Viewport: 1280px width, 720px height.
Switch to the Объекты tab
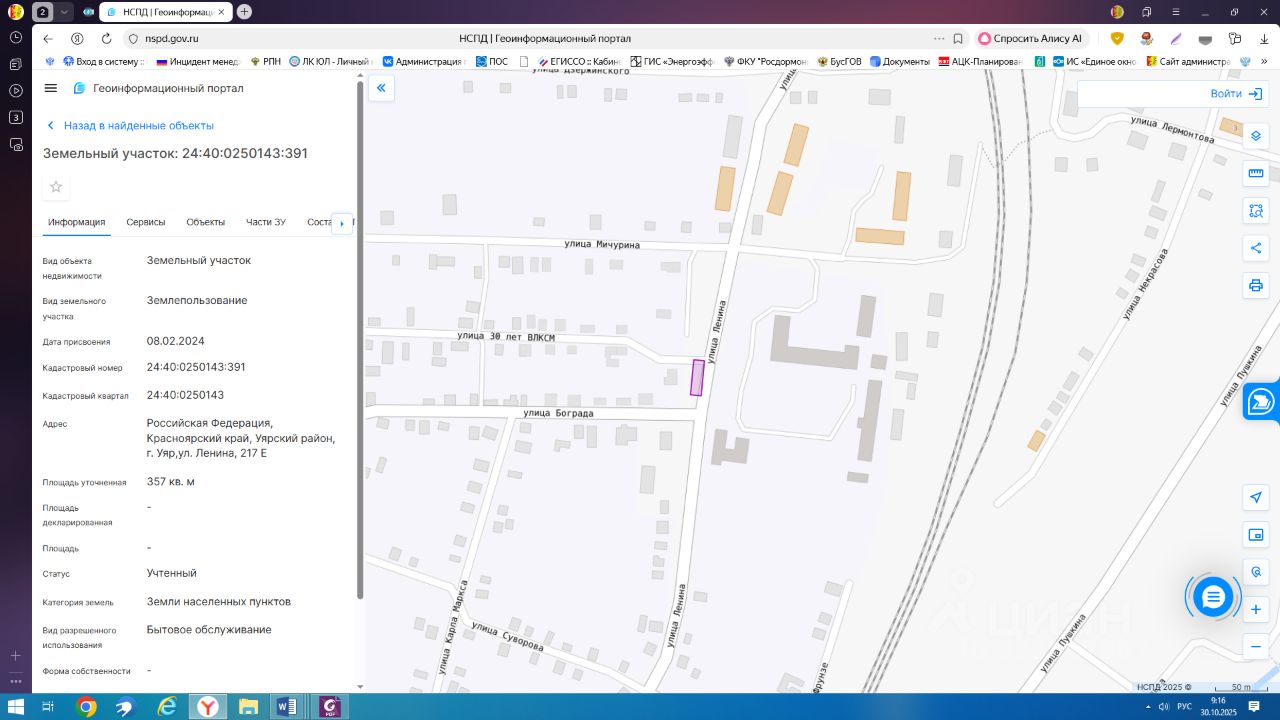(206, 222)
